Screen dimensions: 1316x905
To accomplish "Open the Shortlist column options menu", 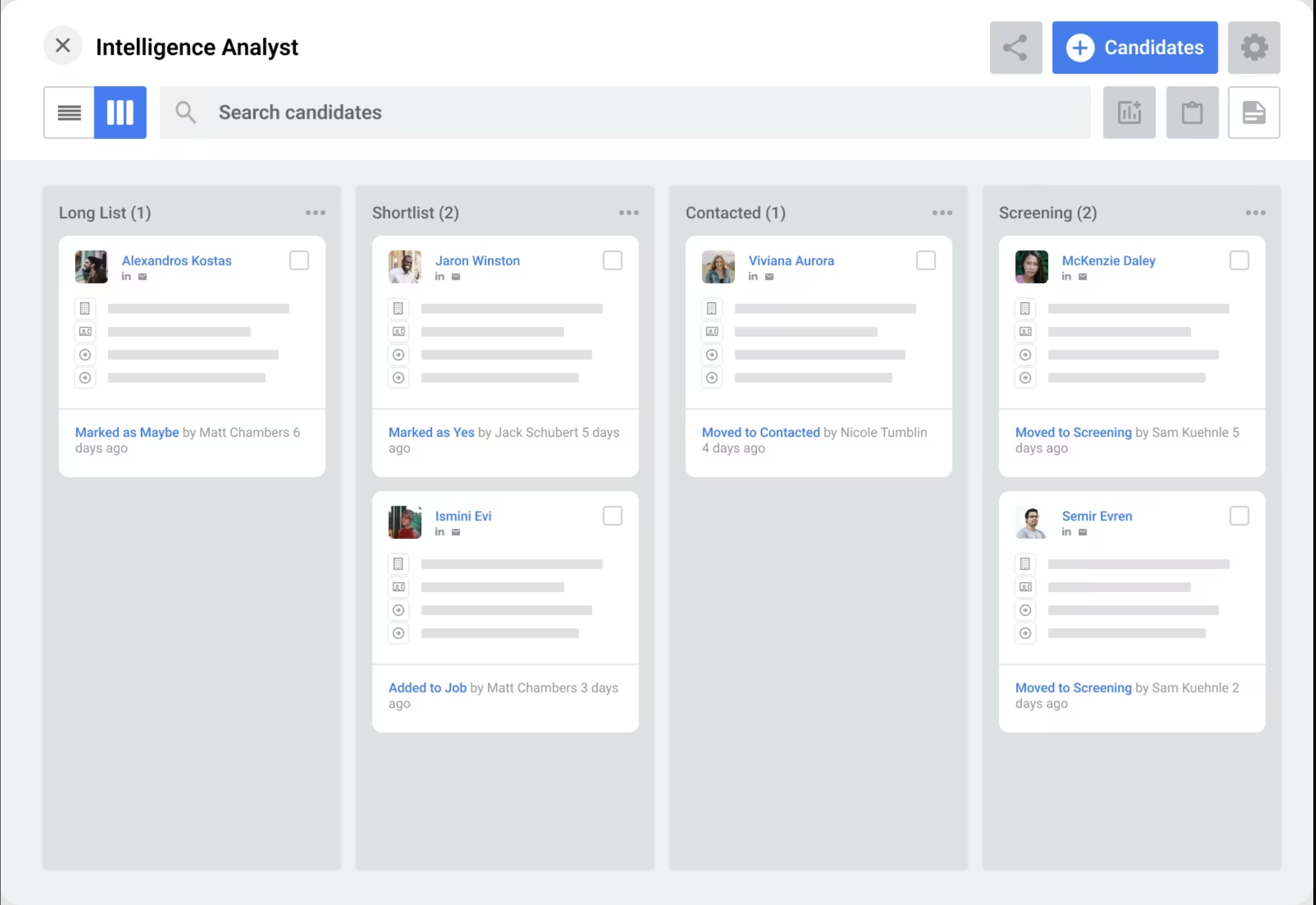I will pyautogui.click(x=629, y=213).
